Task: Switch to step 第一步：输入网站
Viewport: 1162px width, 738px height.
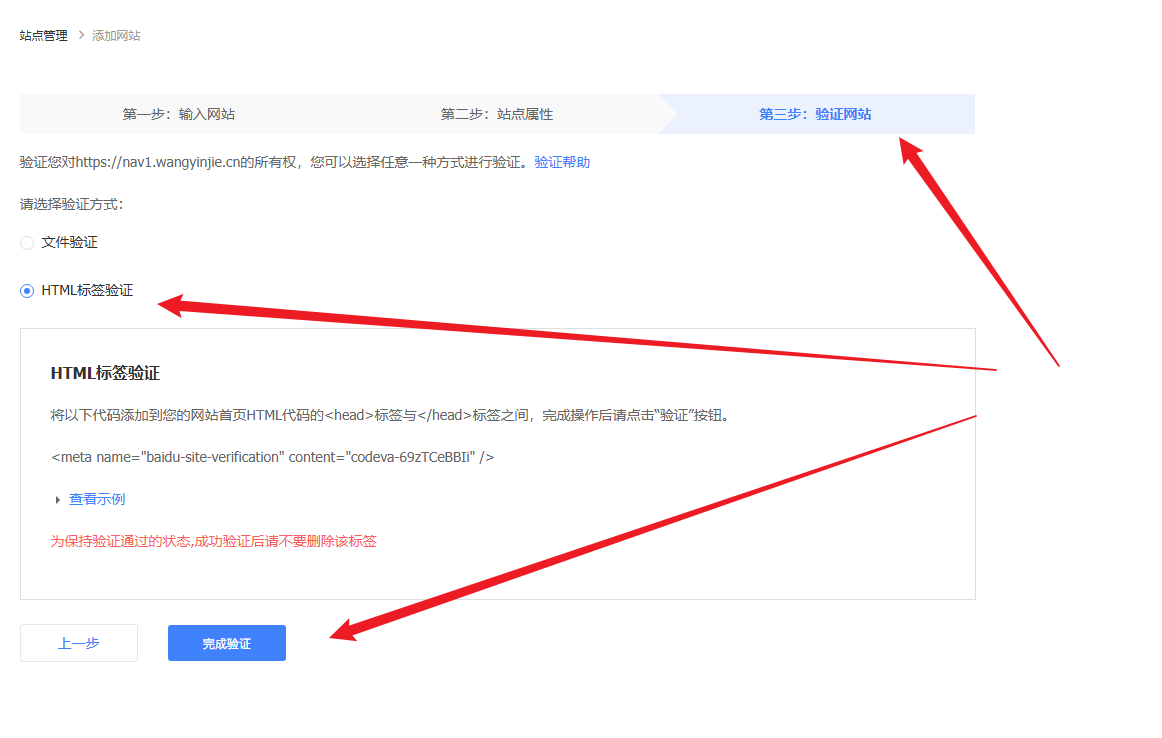Action: pyautogui.click(x=179, y=114)
